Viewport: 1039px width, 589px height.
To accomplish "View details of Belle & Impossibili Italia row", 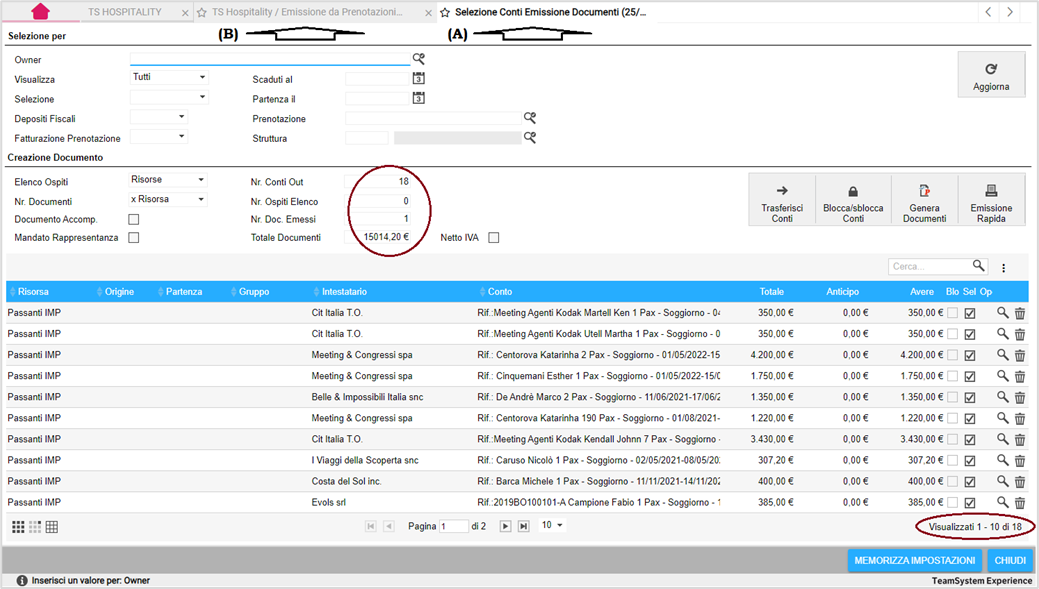I will tap(1003, 397).
